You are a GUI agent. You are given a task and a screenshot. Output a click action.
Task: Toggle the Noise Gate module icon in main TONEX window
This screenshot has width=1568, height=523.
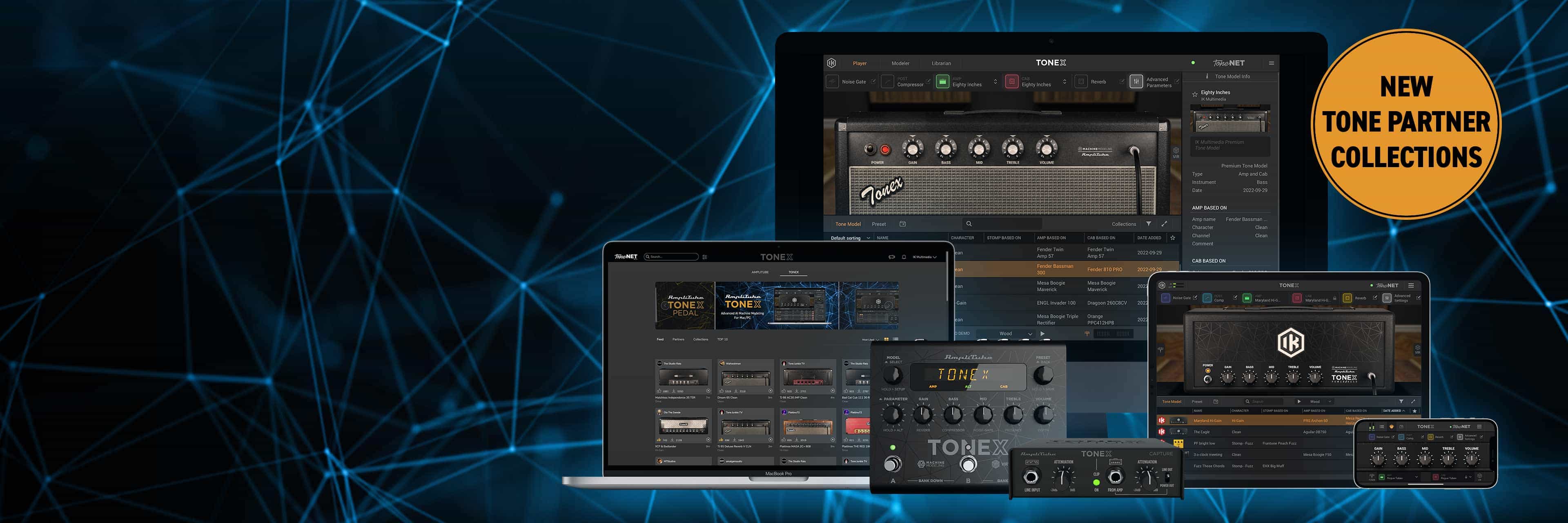(x=832, y=82)
